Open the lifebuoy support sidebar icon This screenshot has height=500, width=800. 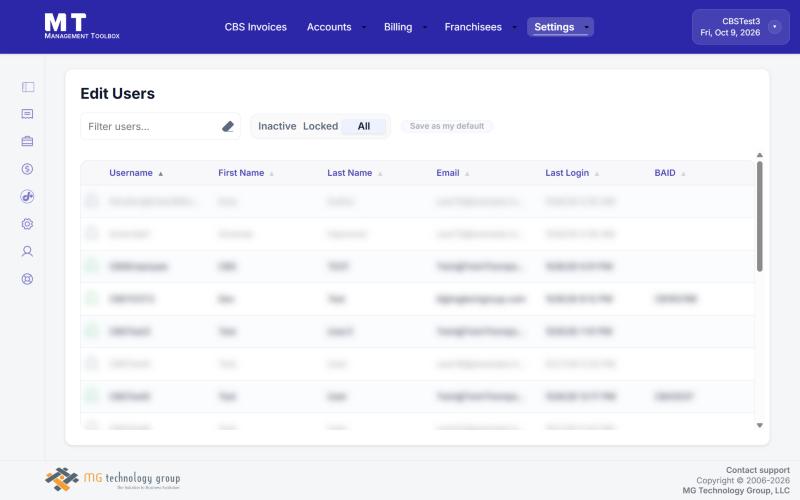pyautogui.click(x=28, y=279)
